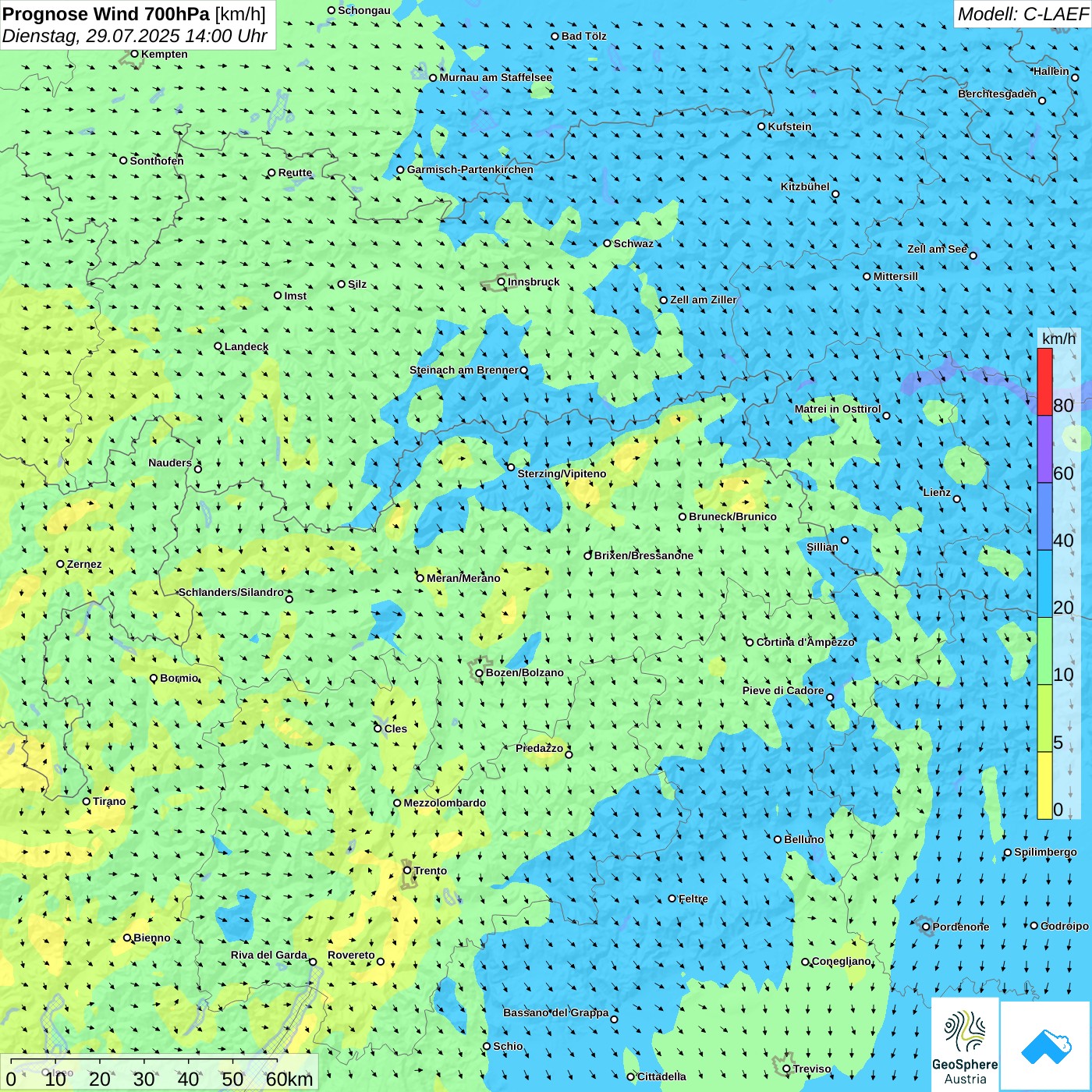Viewport: 1092px width, 1092px height.
Task: Click the Matrei in Osttirol label
Action: click(838, 409)
